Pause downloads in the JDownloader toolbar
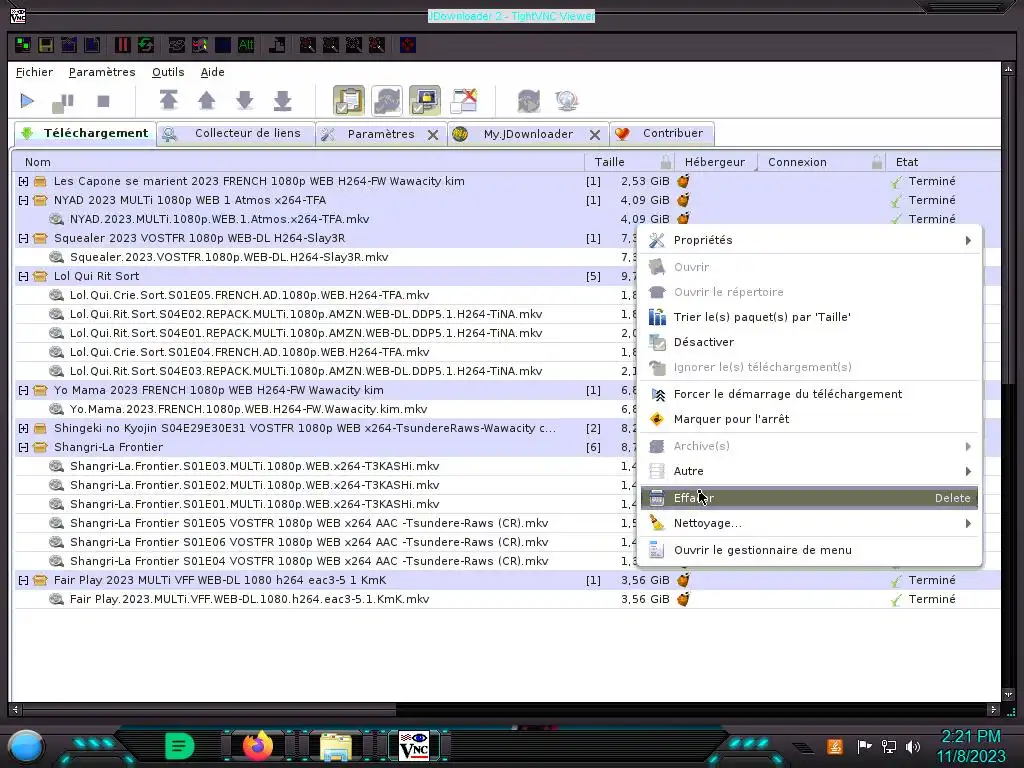The height and width of the screenshot is (768, 1024). (63, 101)
